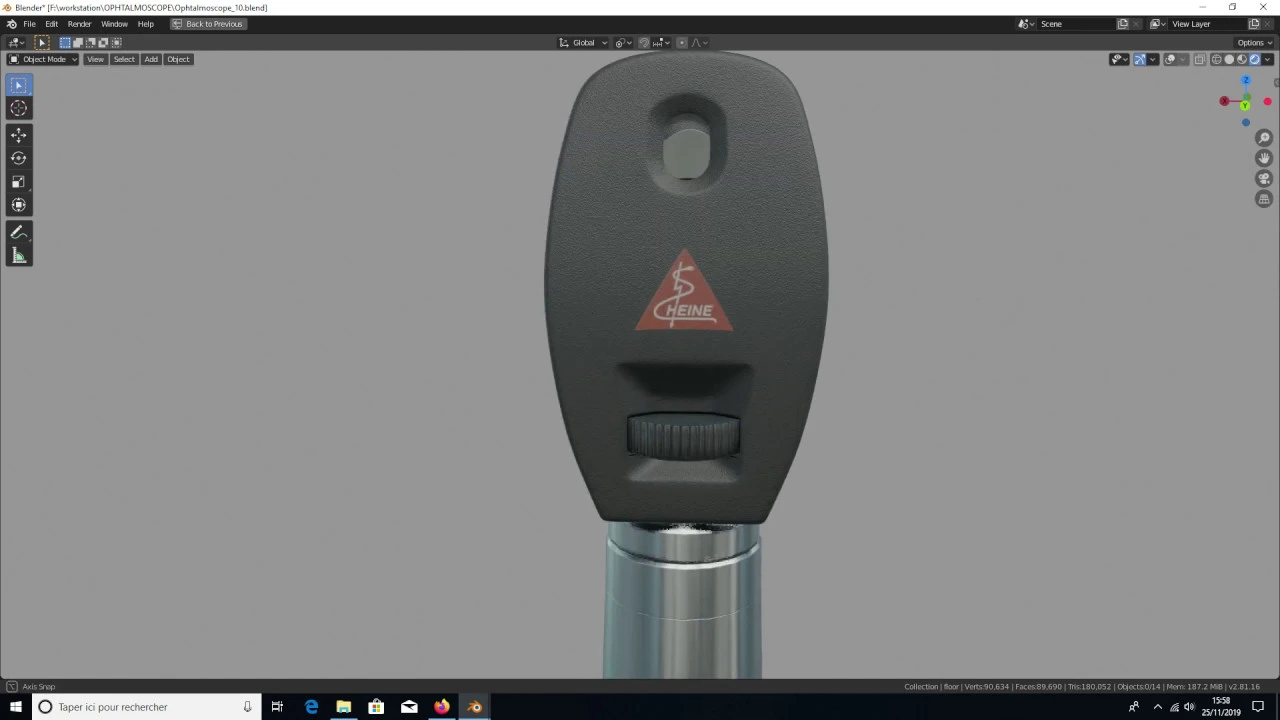Viewport: 1280px width, 720px height.
Task: Open Firefox from the taskbar
Action: (x=442, y=707)
